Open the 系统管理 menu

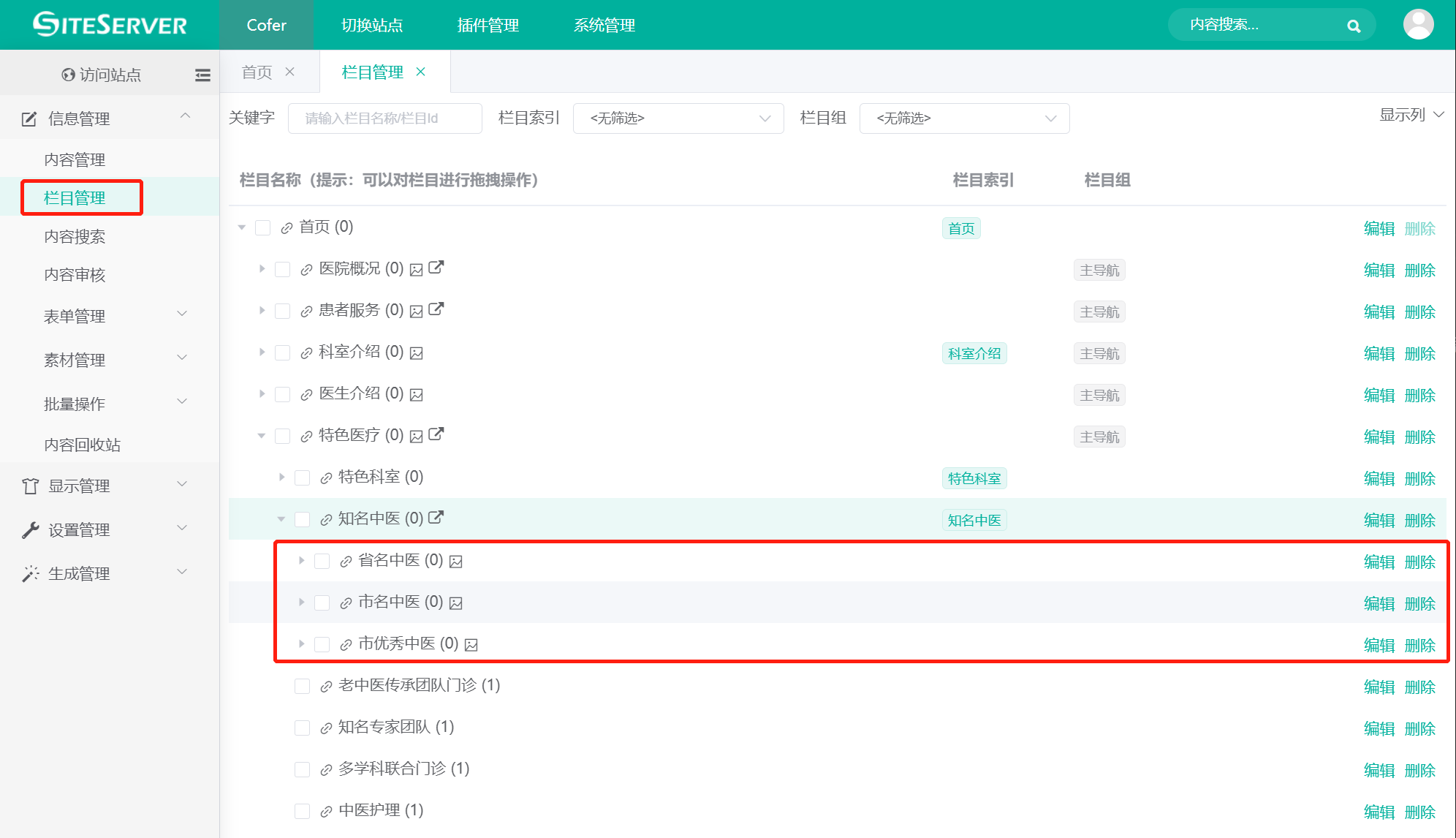604,25
